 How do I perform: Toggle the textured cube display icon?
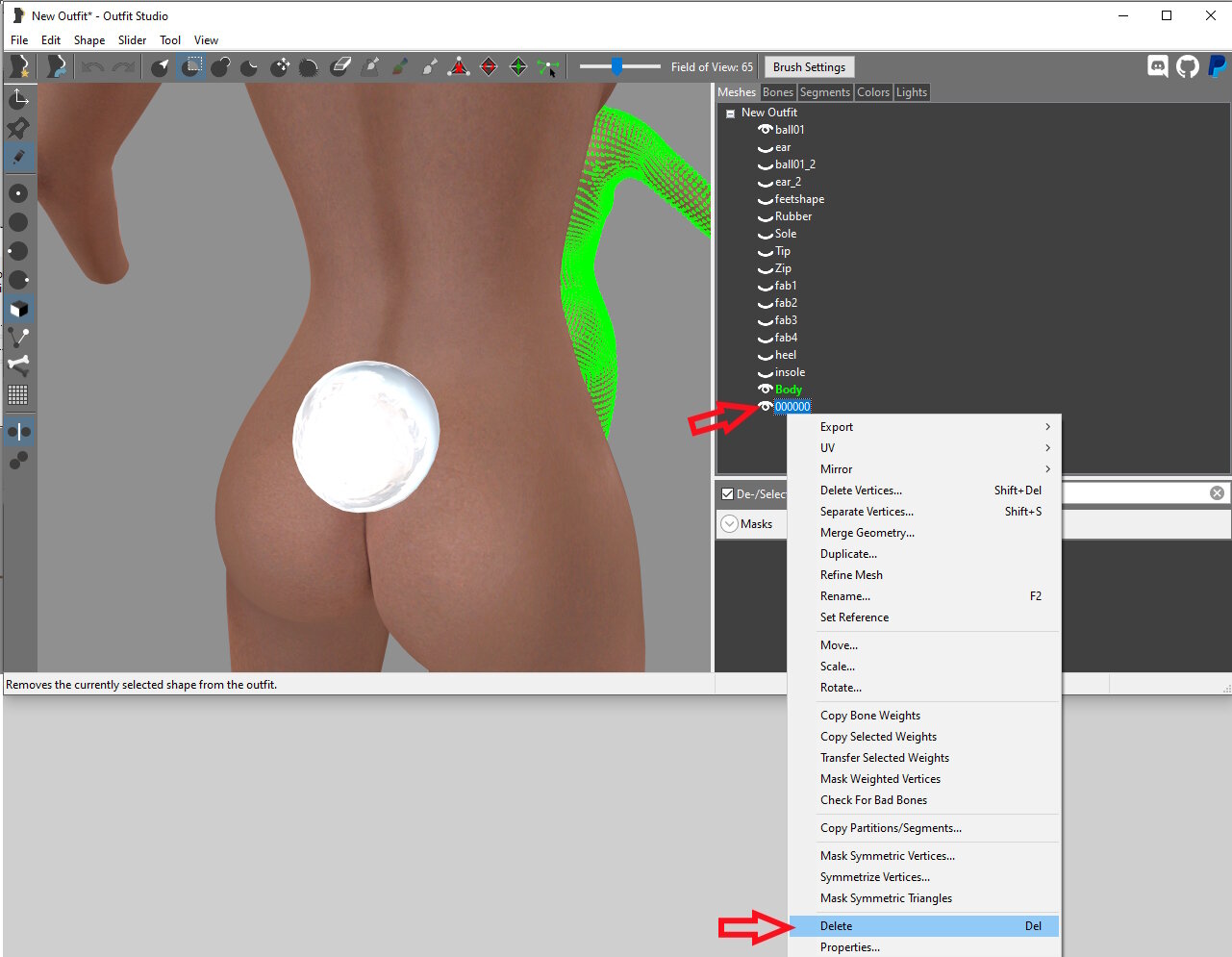18,309
